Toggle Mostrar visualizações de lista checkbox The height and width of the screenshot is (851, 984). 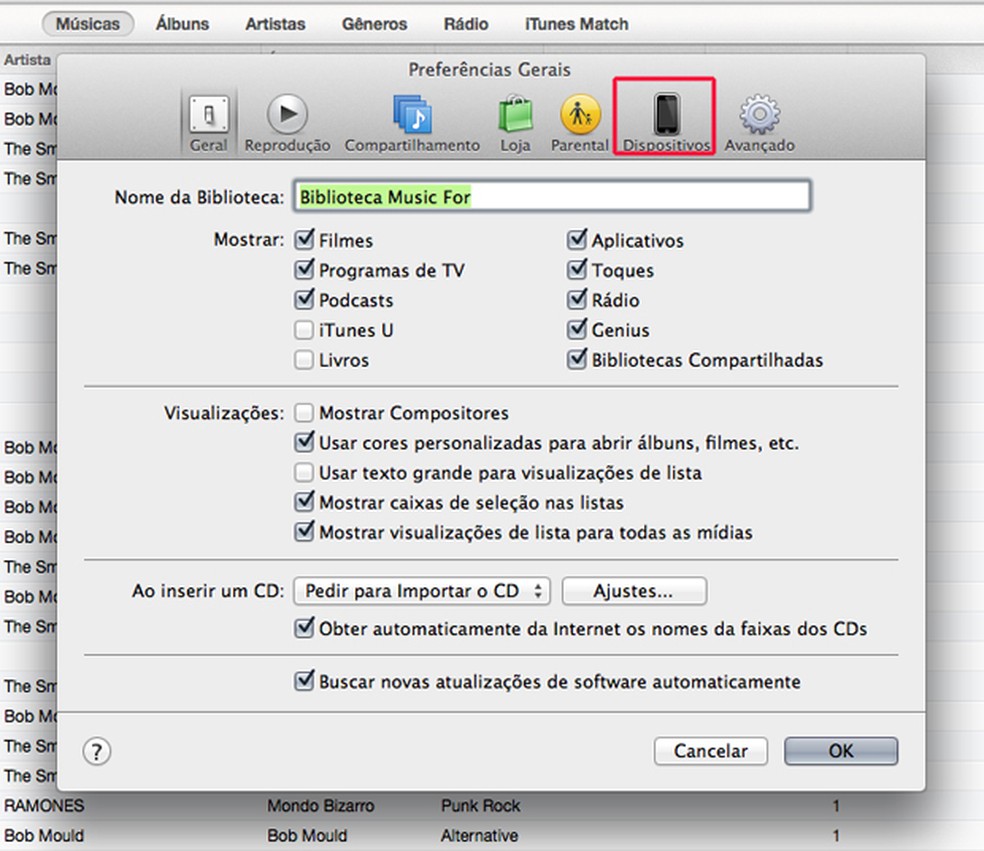[x=304, y=532]
